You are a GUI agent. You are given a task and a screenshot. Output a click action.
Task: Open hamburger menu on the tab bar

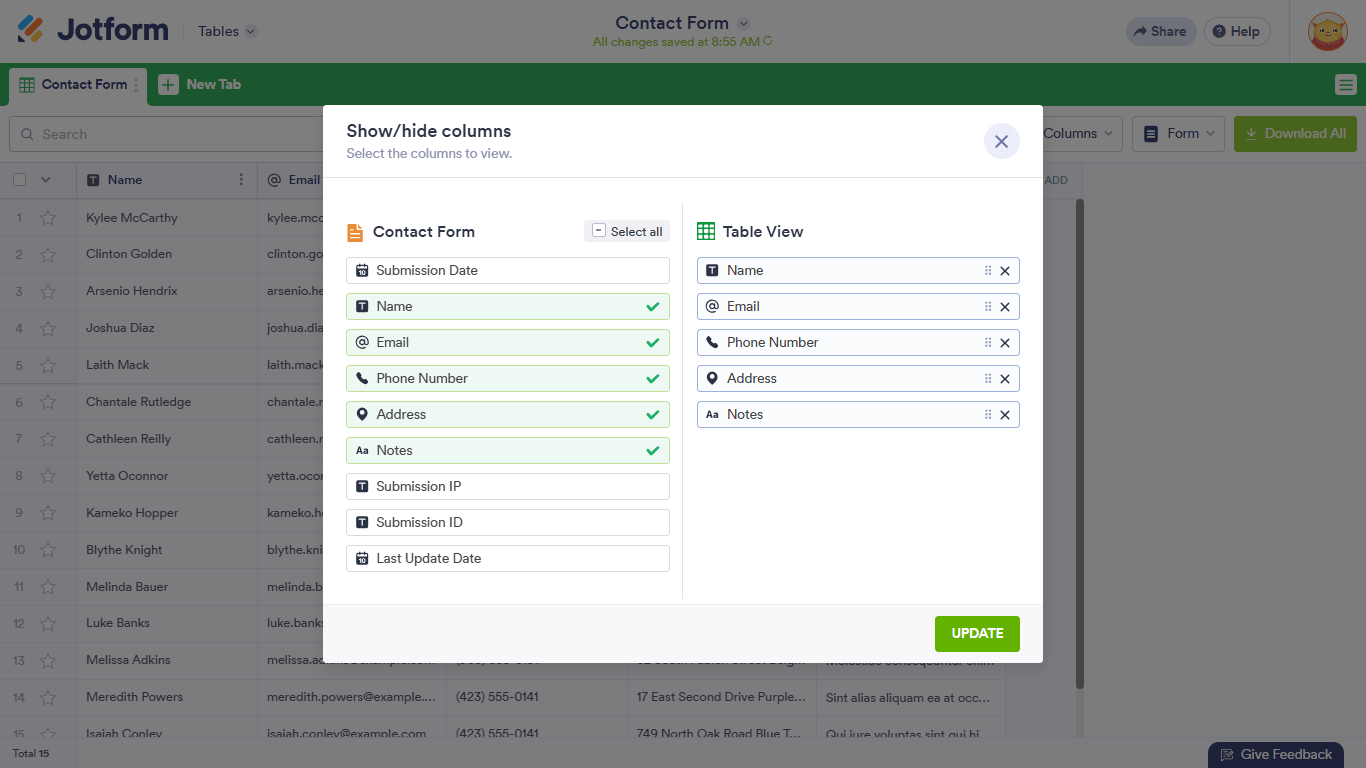tap(1345, 85)
